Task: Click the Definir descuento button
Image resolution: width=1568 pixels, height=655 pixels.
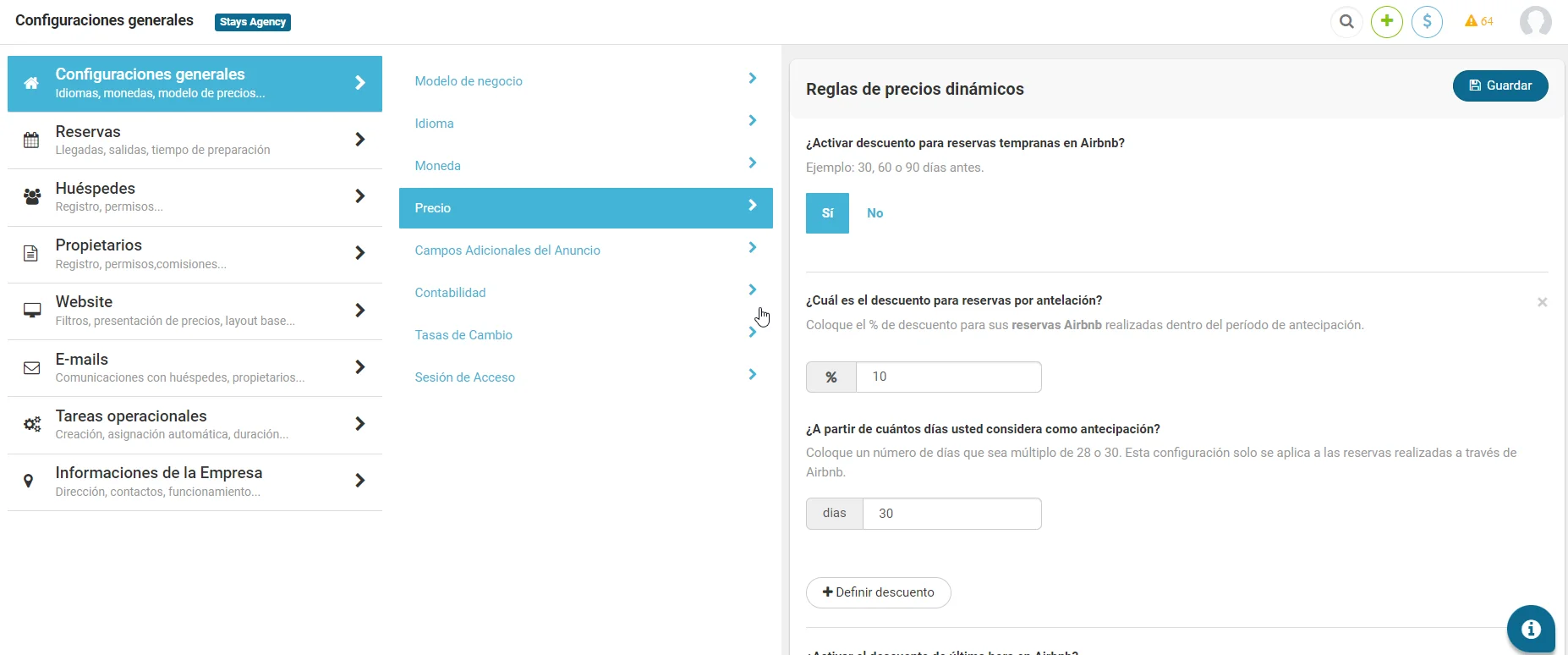Action: tap(878, 592)
